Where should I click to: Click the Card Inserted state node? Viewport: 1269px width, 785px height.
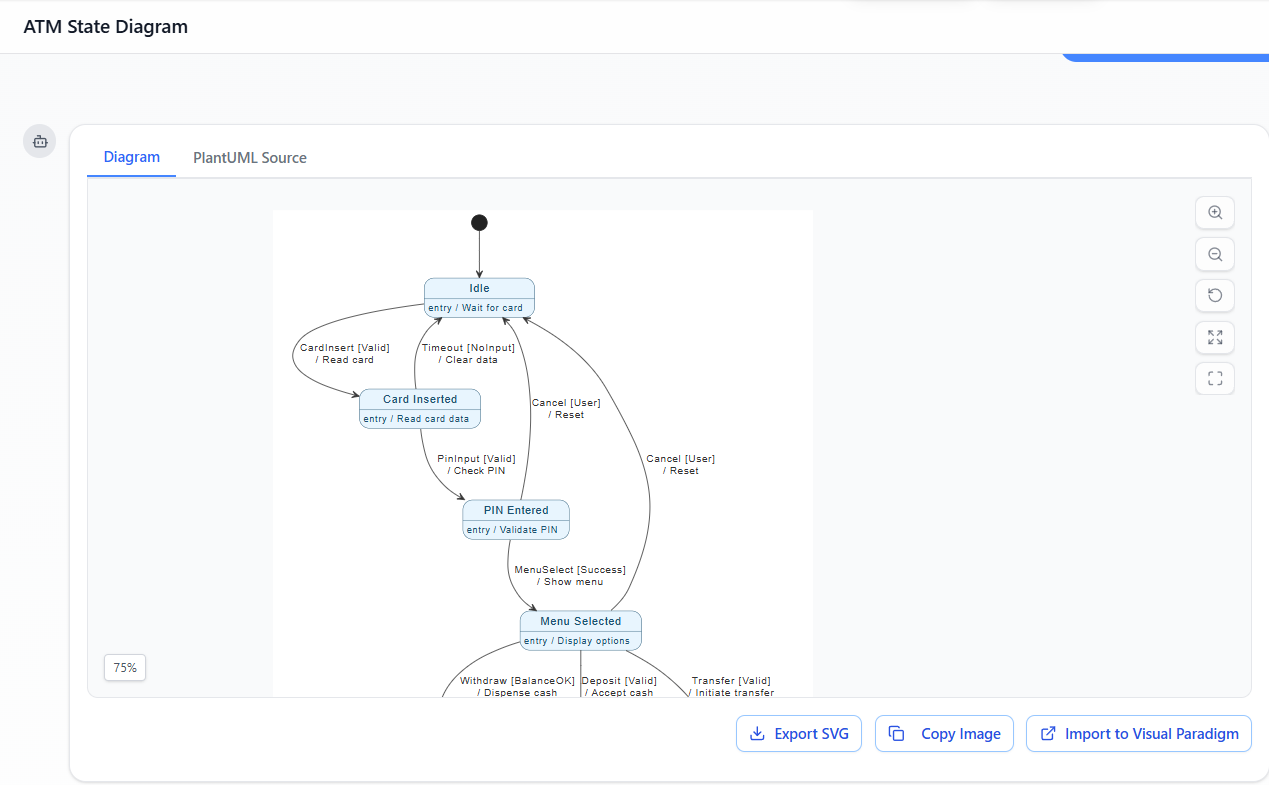420,408
